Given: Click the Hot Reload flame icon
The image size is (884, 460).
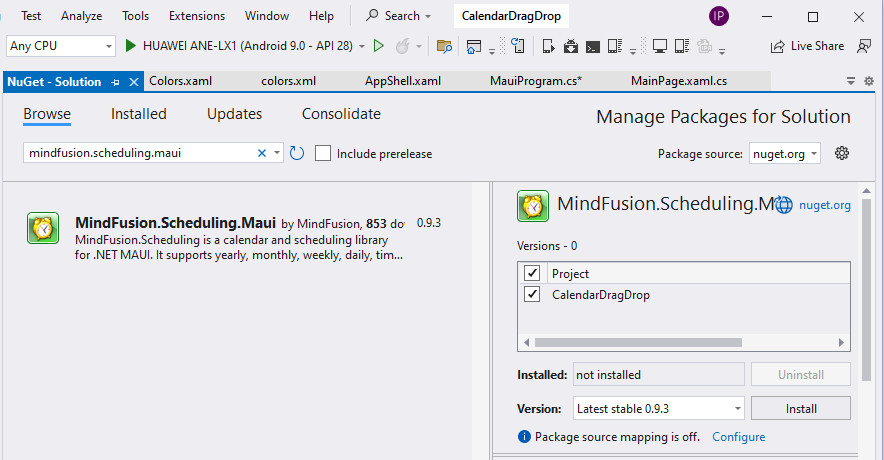Looking at the screenshot, I should (403, 46).
